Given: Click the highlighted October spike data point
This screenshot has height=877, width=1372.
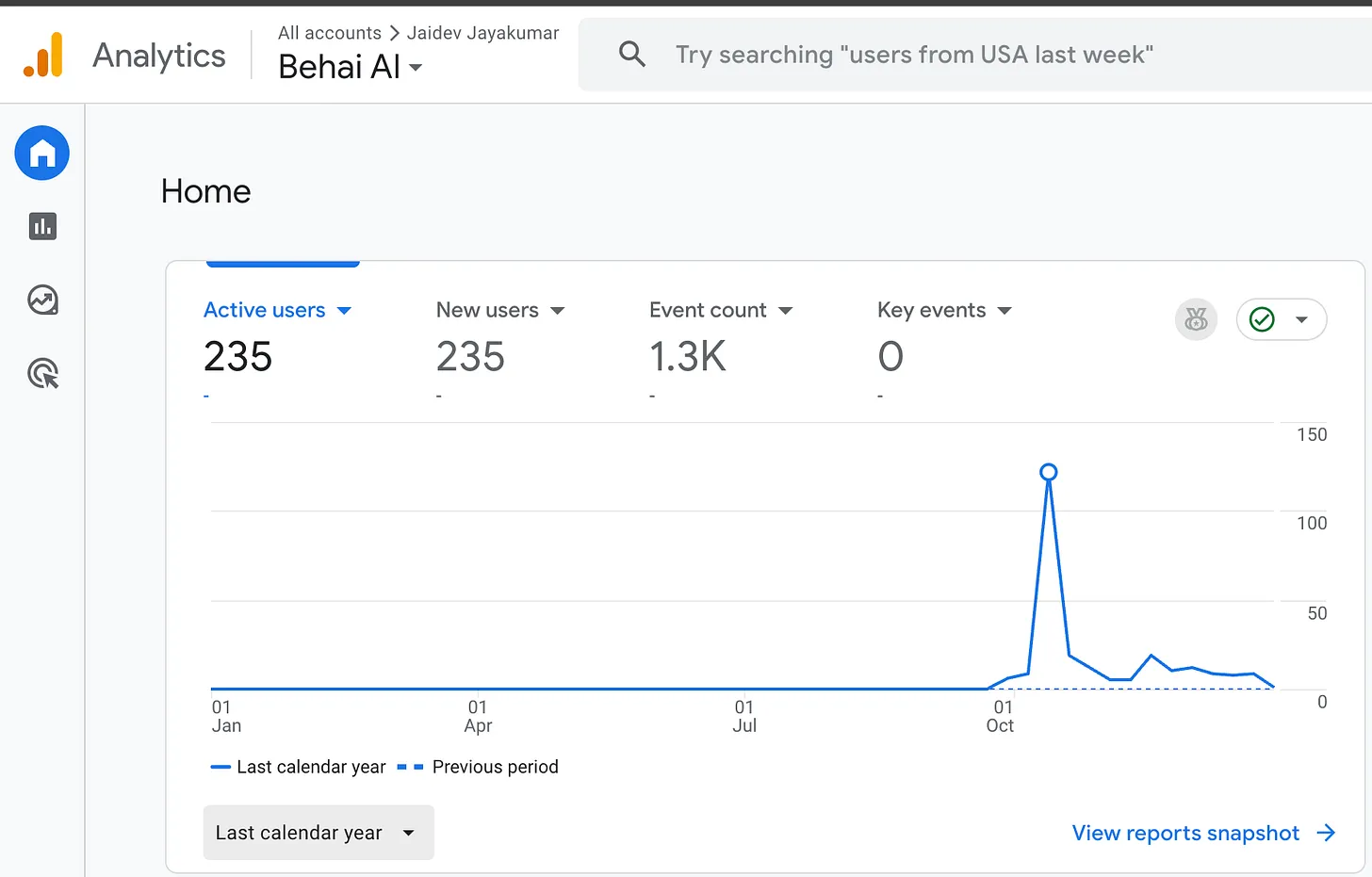Looking at the screenshot, I should pyautogui.click(x=1049, y=471).
